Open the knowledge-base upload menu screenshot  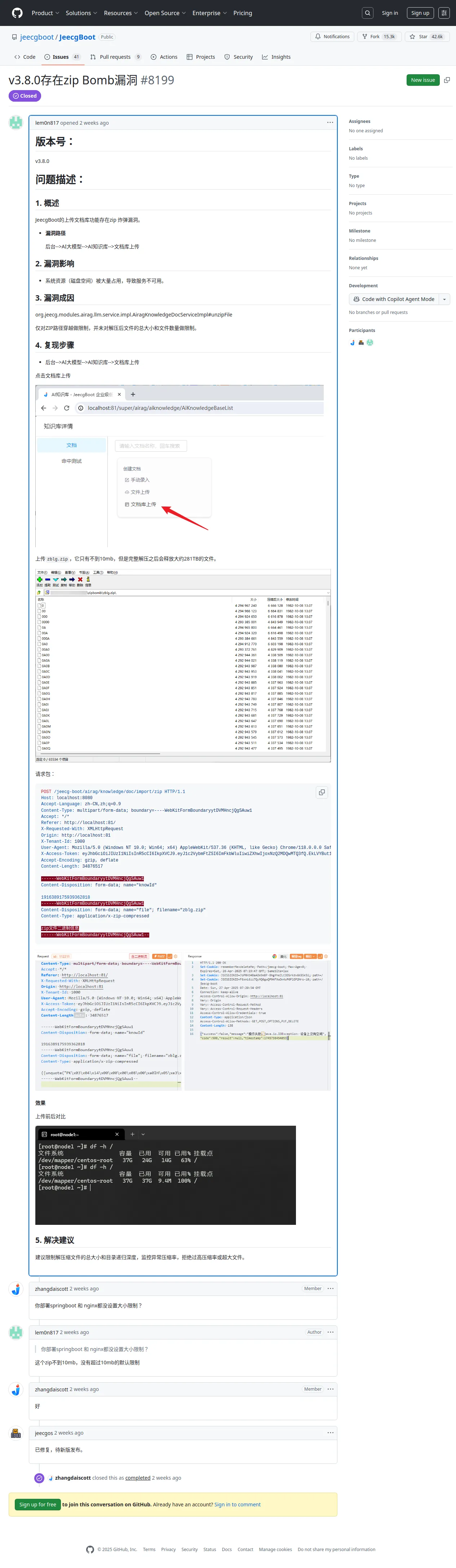click(180, 466)
